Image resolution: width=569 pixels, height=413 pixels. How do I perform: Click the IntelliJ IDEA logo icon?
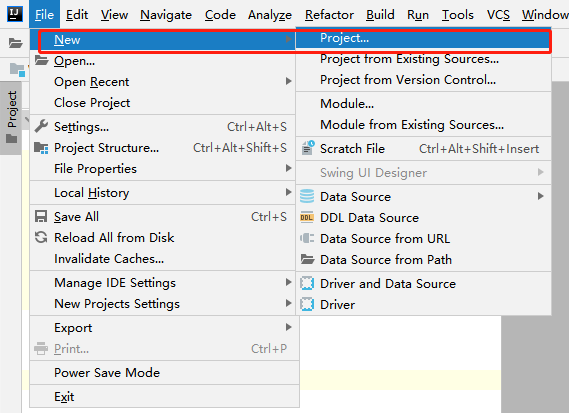point(15,14)
